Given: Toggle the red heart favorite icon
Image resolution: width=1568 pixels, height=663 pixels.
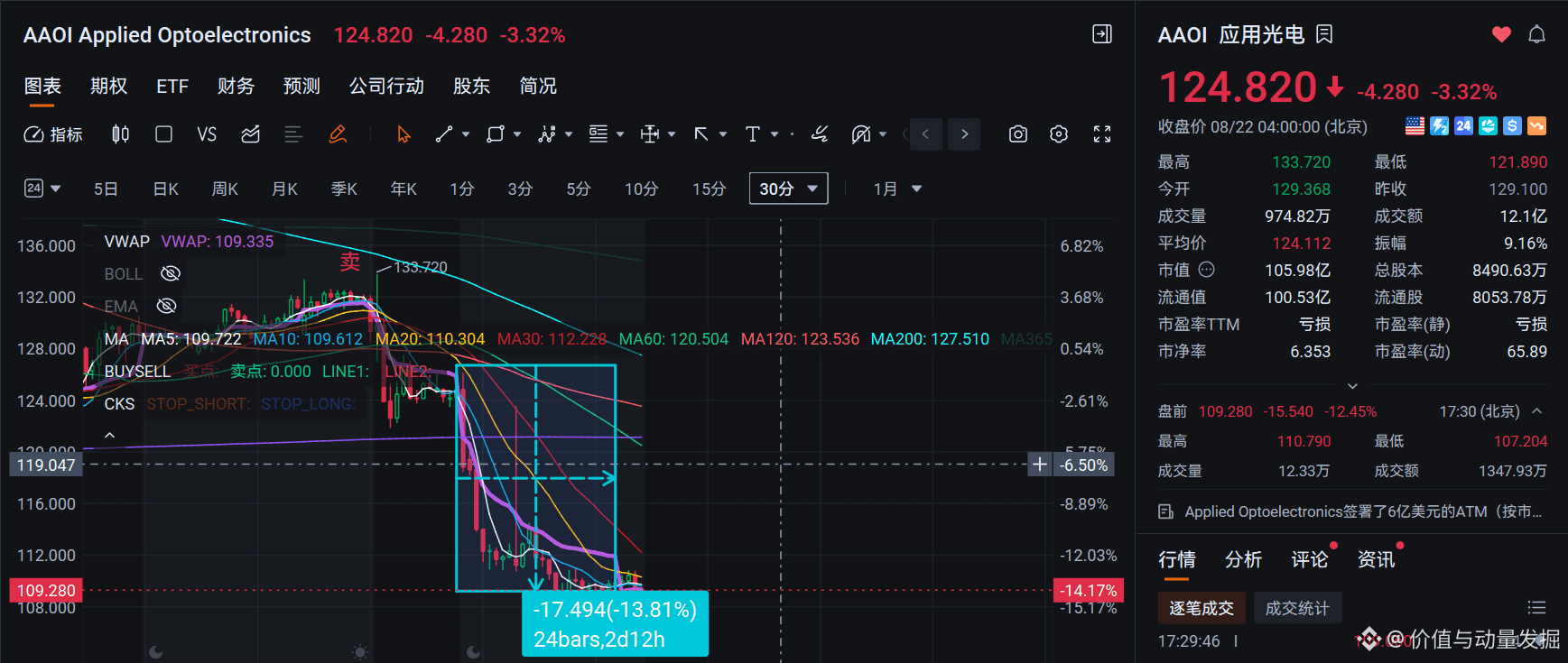Looking at the screenshot, I should pyautogui.click(x=1501, y=34).
